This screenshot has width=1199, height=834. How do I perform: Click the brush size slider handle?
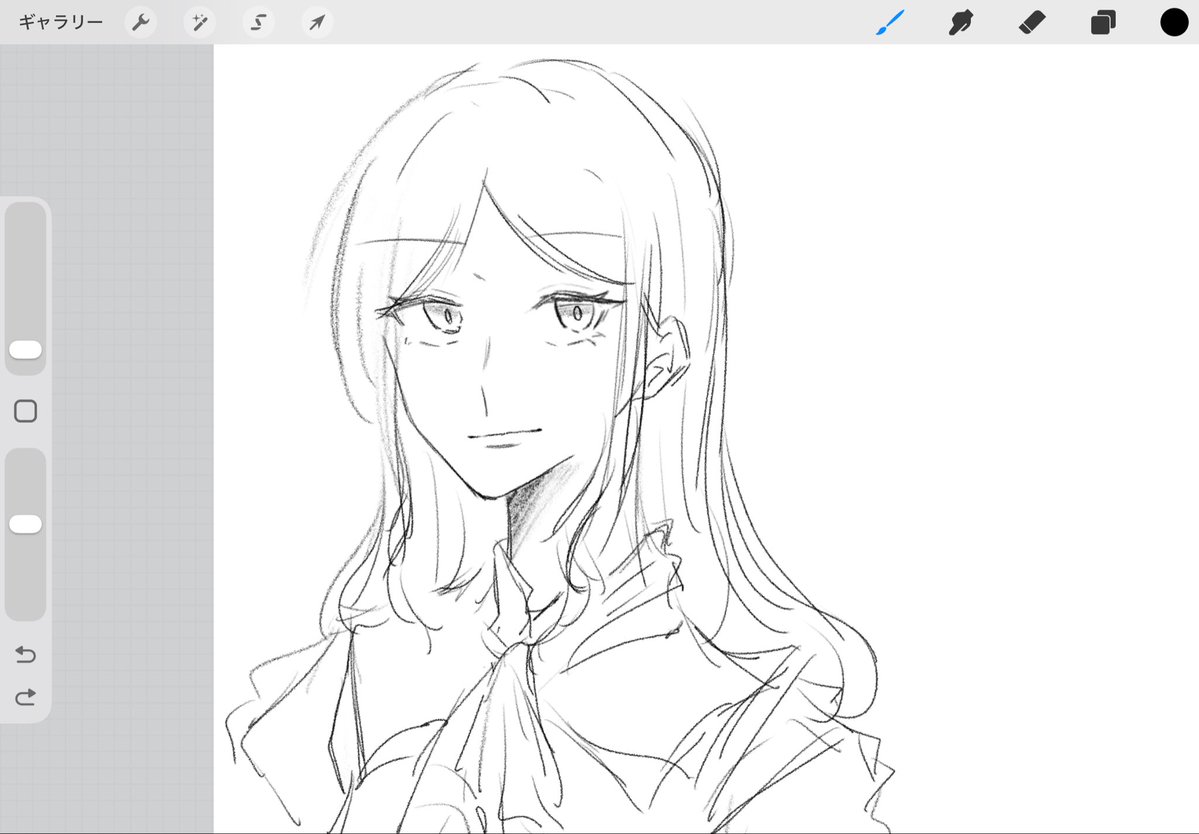(x=25, y=350)
